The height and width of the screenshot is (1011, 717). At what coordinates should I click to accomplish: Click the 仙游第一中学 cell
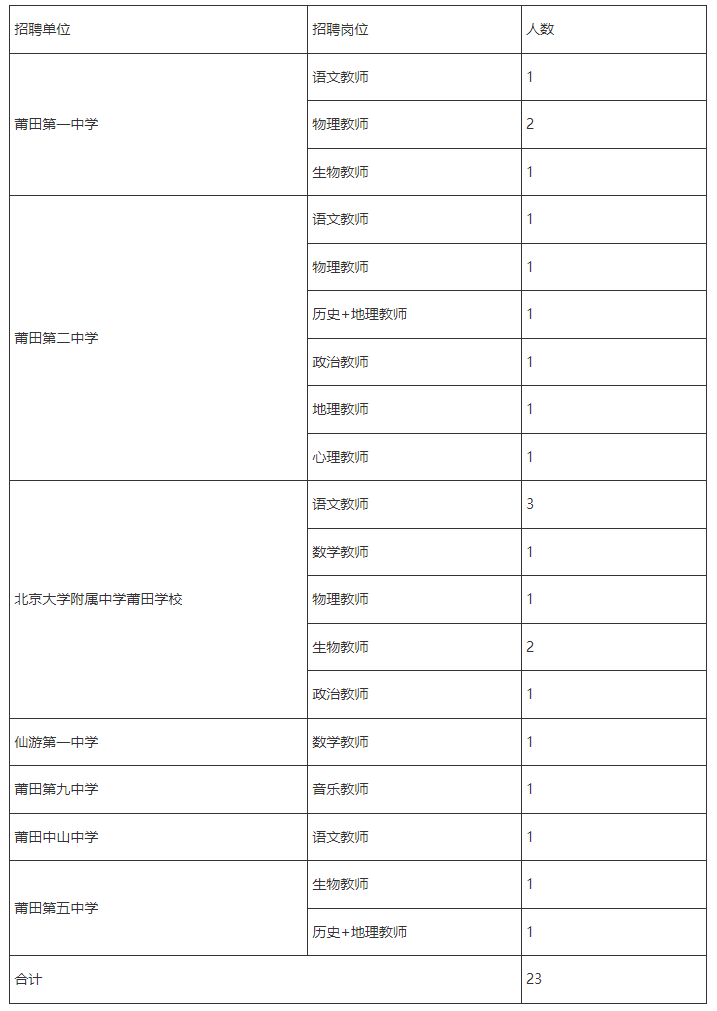click(57, 742)
